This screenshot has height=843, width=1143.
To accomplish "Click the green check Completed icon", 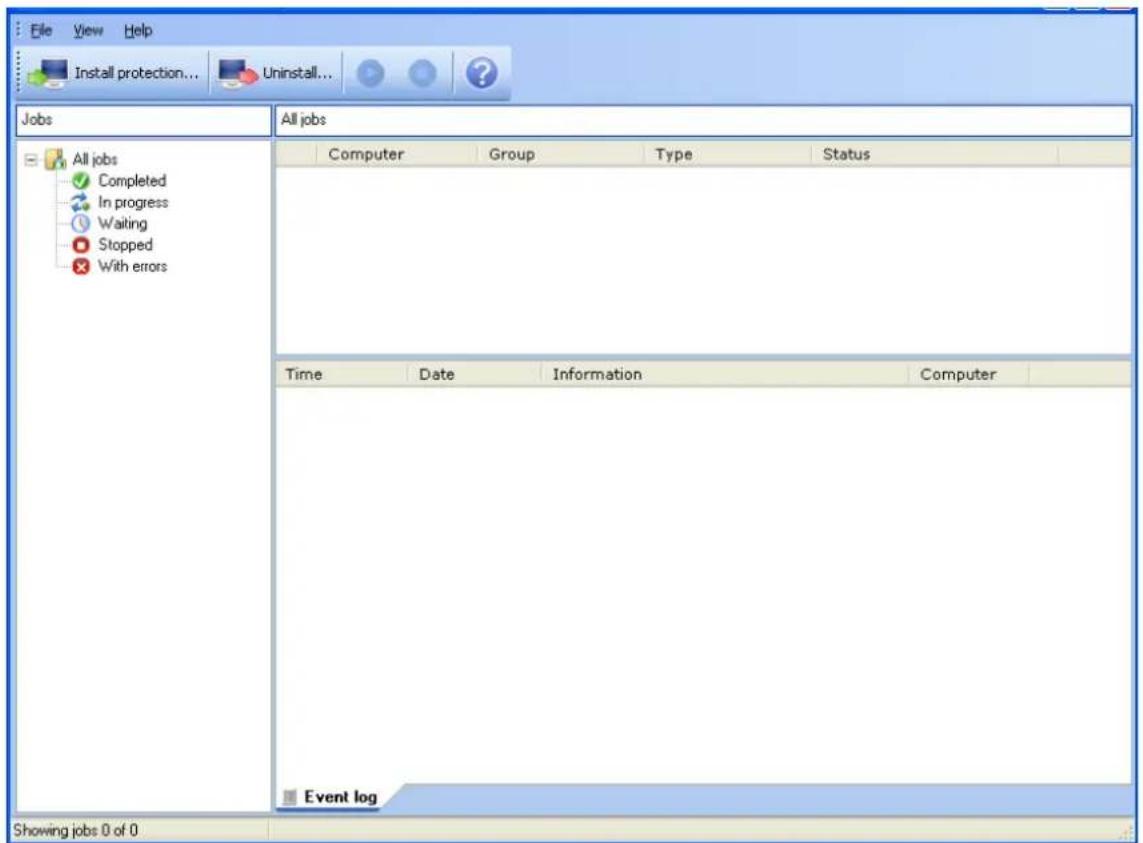I will [81, 181].
